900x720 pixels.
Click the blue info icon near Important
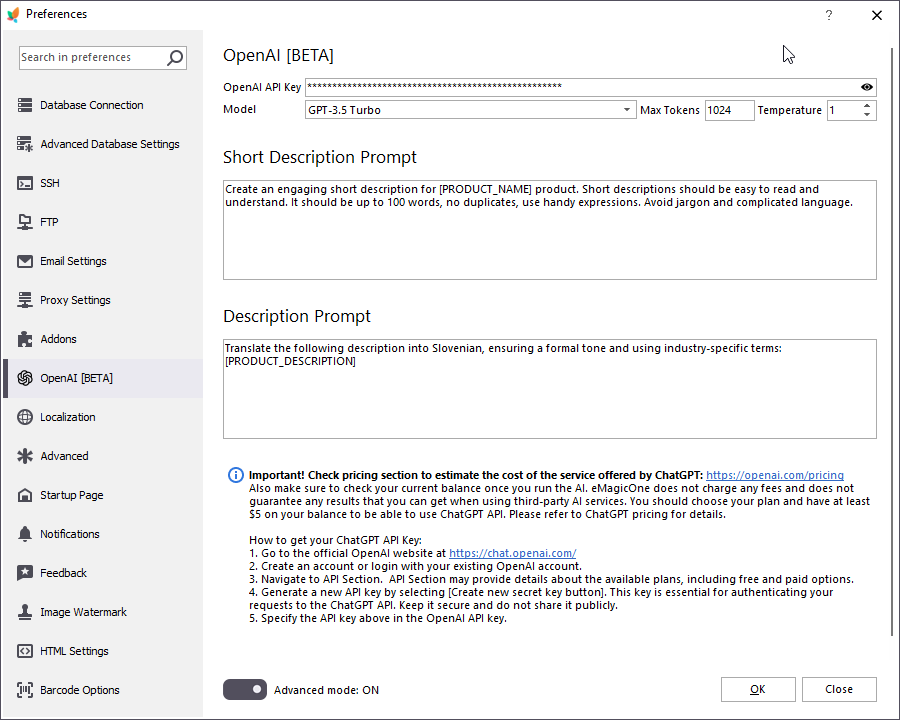pos(236,475)
